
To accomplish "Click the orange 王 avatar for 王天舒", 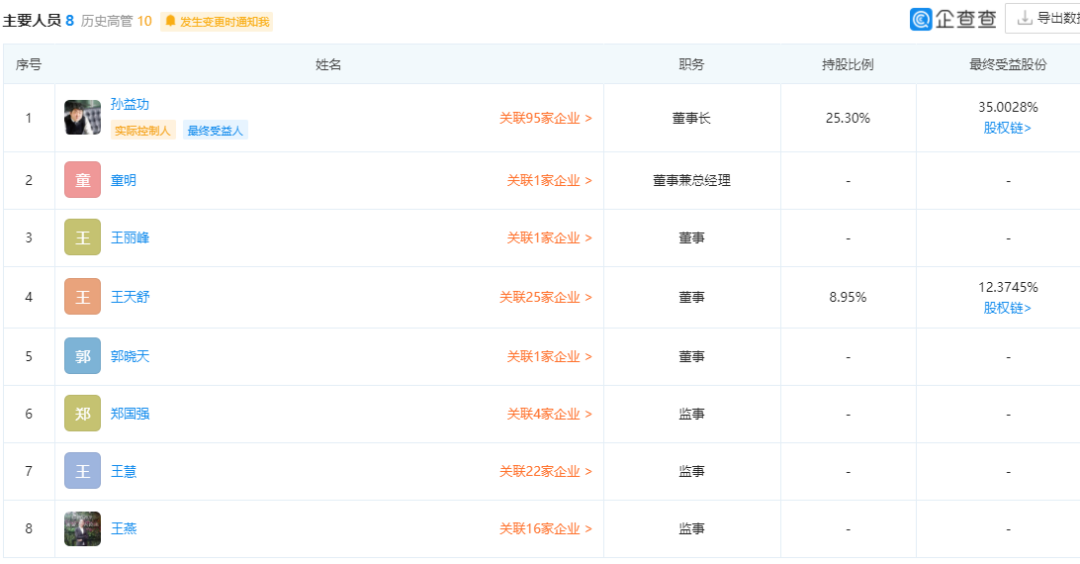I will click(83, 297).
